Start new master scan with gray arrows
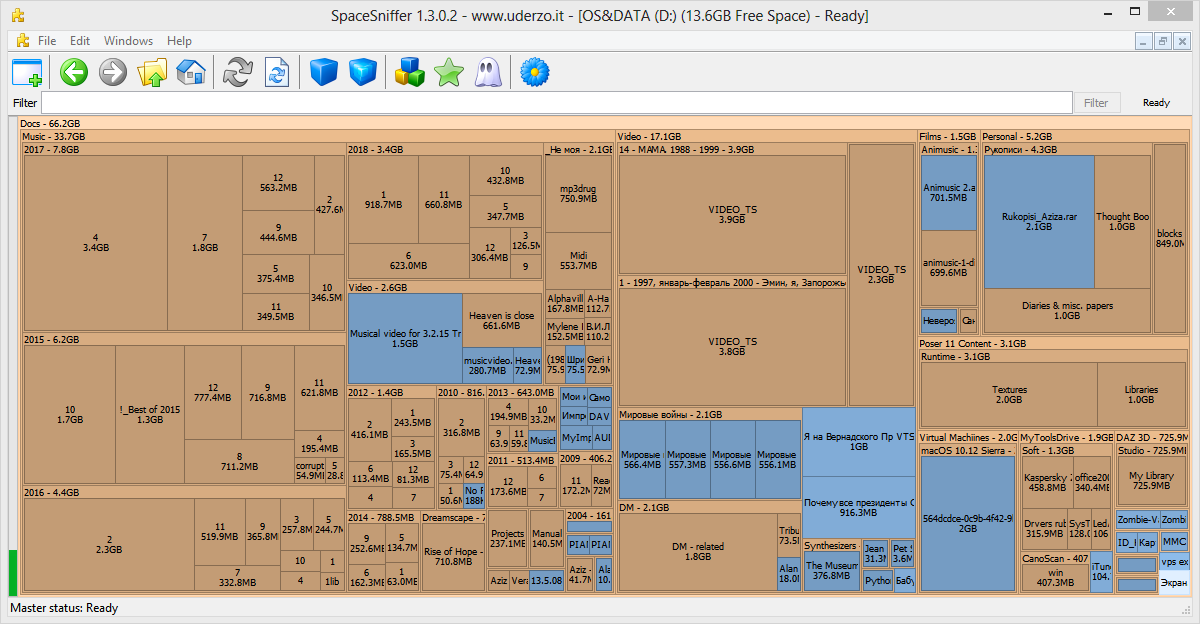The width and height of the screenshot is (1200, 624). (238, 72)
